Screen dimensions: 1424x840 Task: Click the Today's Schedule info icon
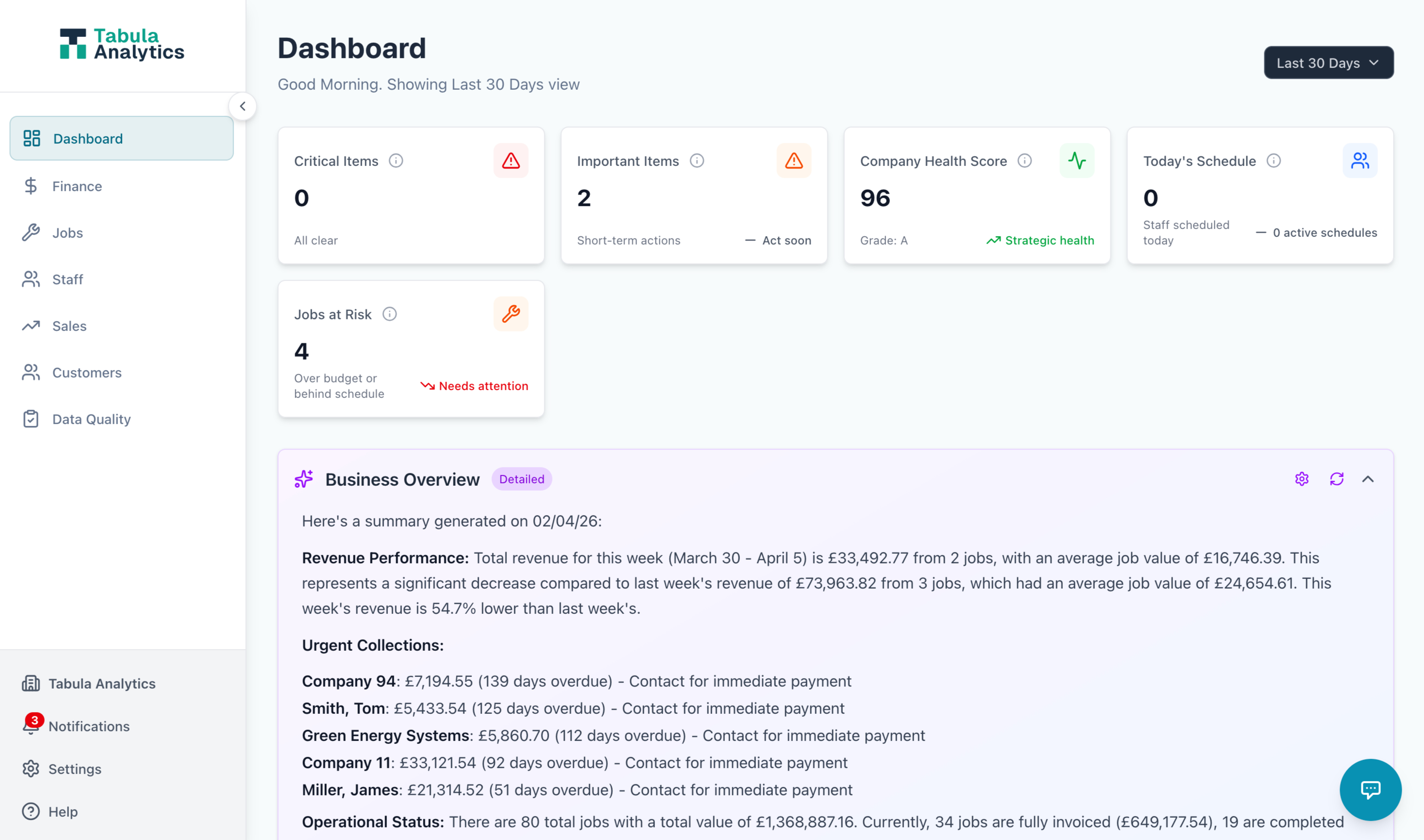click(x=1273, y=161)
